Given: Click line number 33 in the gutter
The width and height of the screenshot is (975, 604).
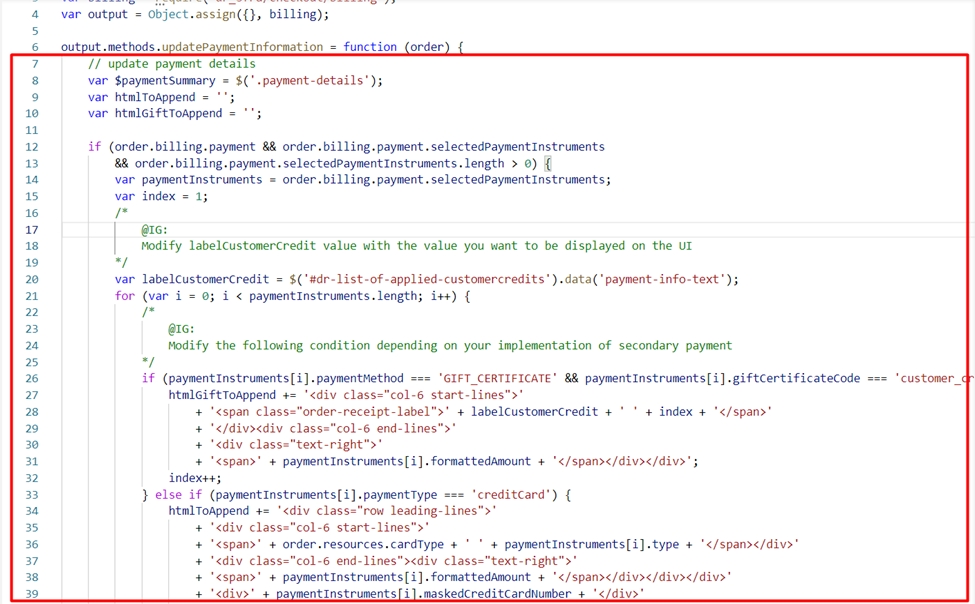Looking at the screenshot, I should (x=32, y=495).
